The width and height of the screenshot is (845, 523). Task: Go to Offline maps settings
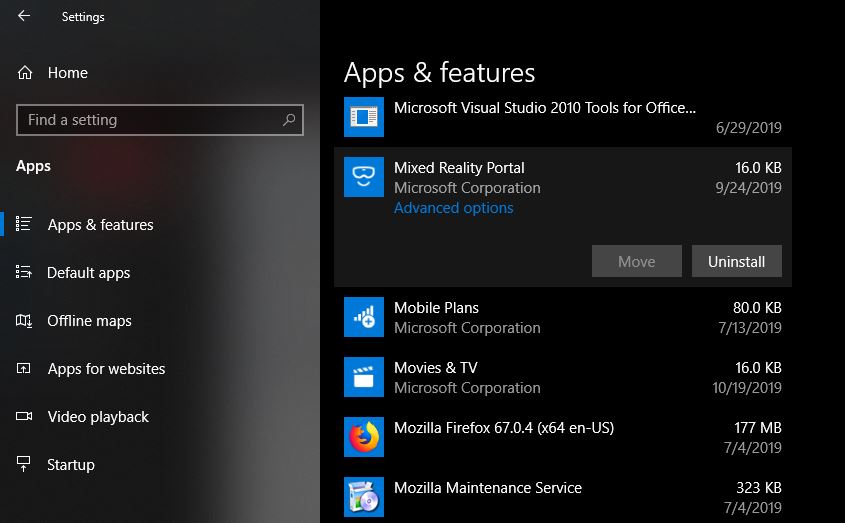tap(89, 321)
